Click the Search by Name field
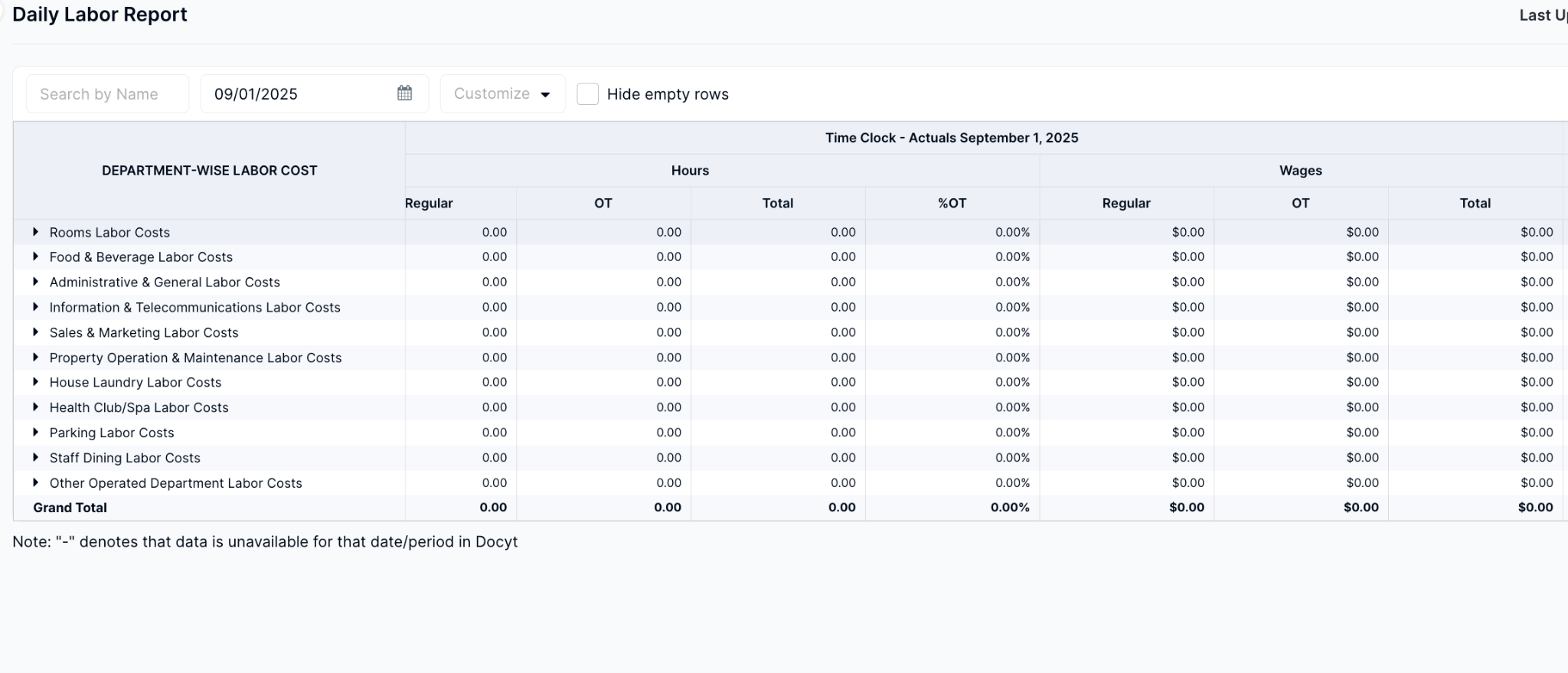The image size is (1568, 673). 107,94
